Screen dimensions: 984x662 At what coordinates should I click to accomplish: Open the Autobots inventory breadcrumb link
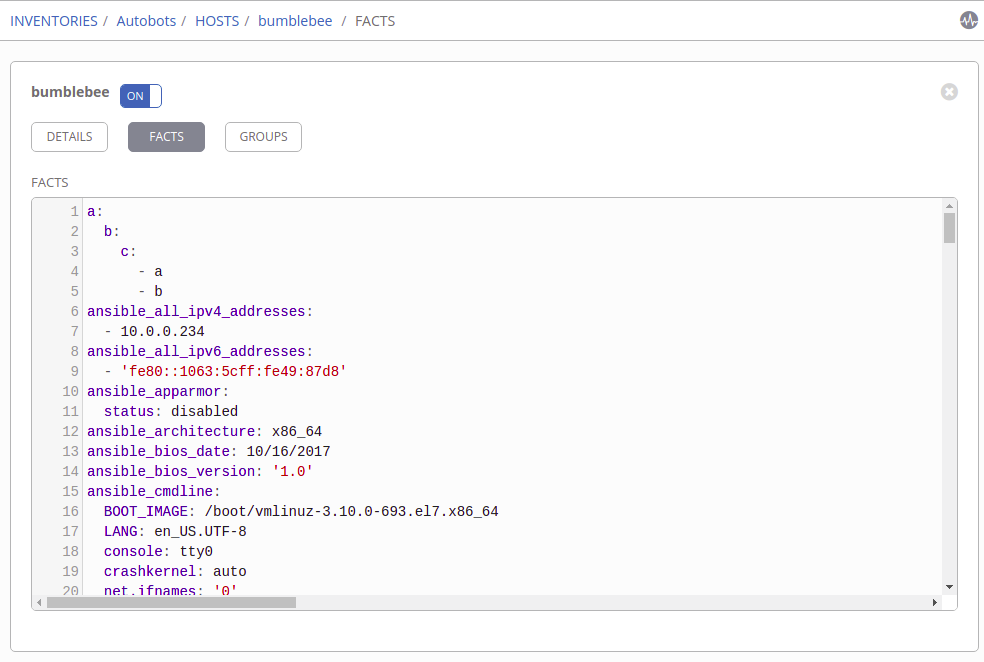tap(145, 21)
